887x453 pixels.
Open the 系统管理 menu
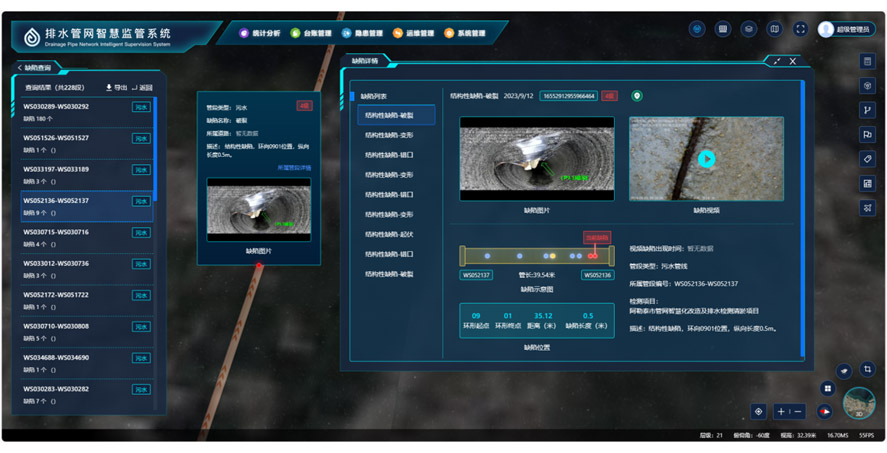point(465,34)
